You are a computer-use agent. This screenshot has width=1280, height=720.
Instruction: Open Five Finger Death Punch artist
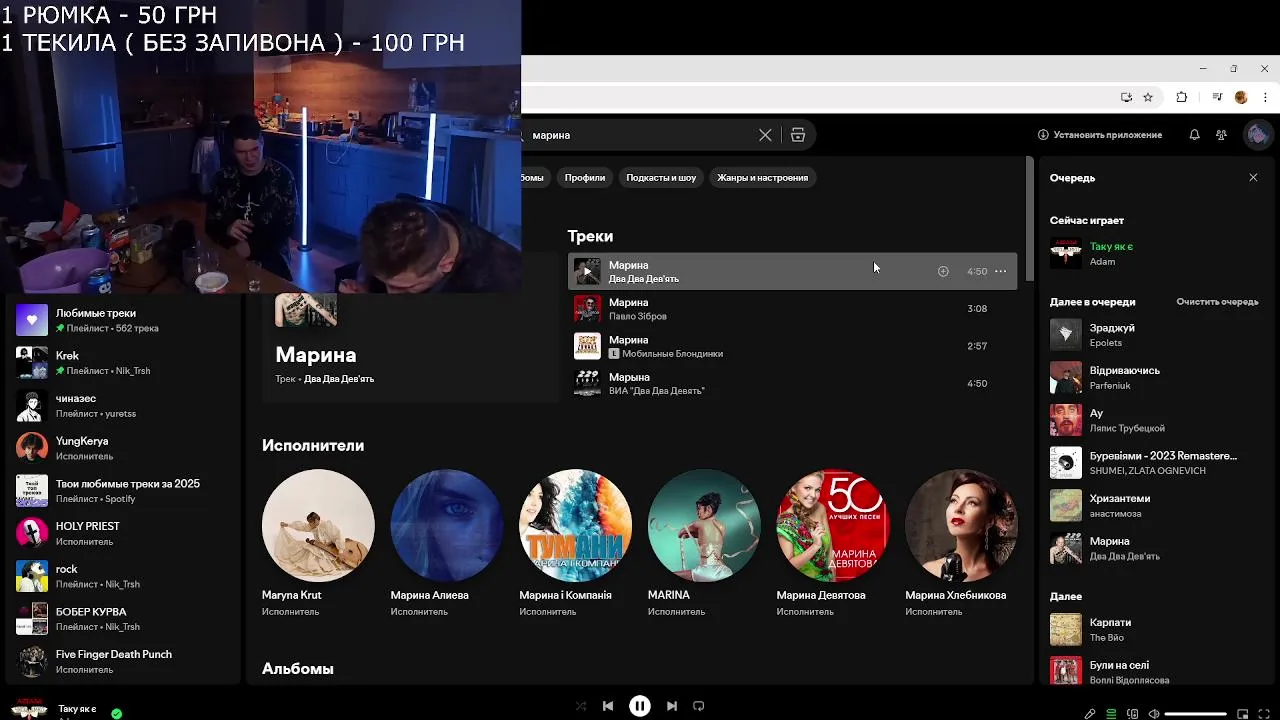(123, 661)
